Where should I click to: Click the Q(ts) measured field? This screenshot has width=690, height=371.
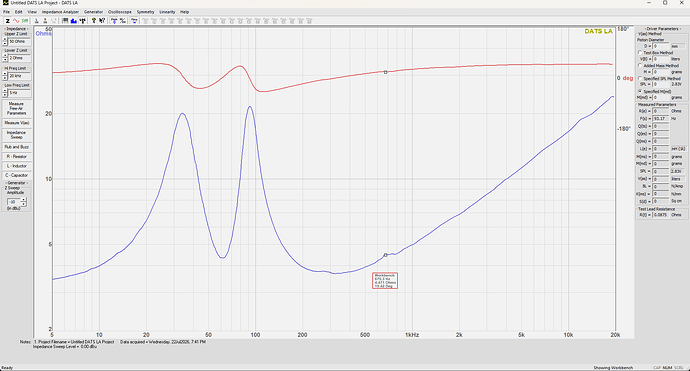[x=661, y=126]
